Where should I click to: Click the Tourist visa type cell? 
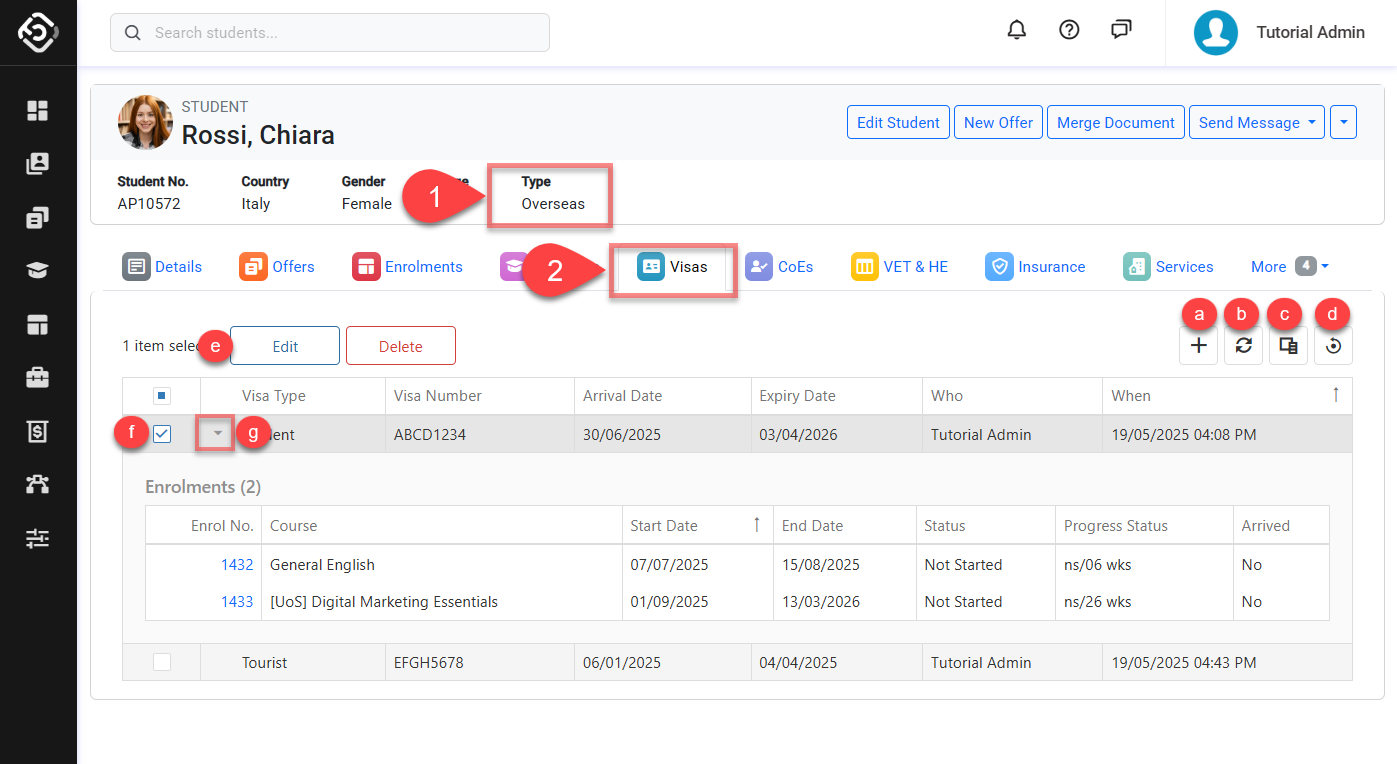pos(293,662)
